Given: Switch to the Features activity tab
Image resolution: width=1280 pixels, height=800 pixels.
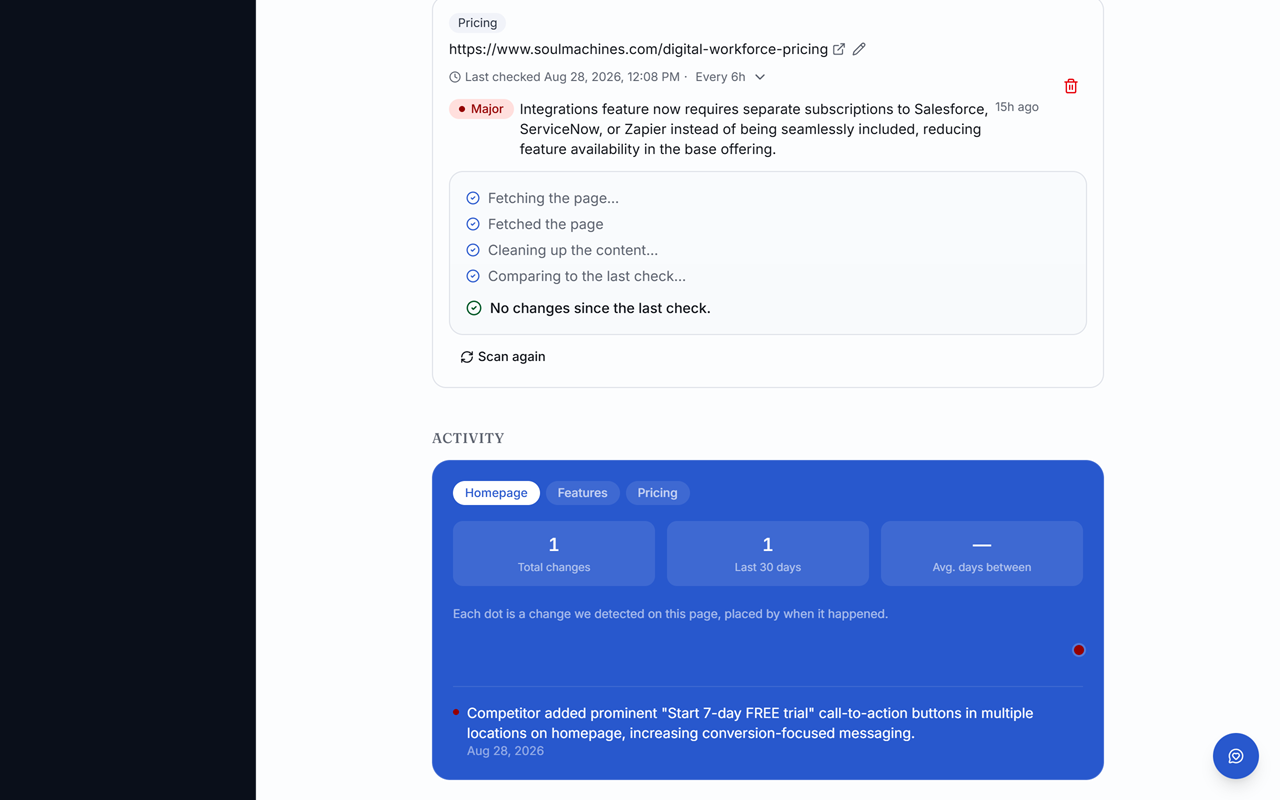Looking at the screenshot, I should [x=583, y=493].
